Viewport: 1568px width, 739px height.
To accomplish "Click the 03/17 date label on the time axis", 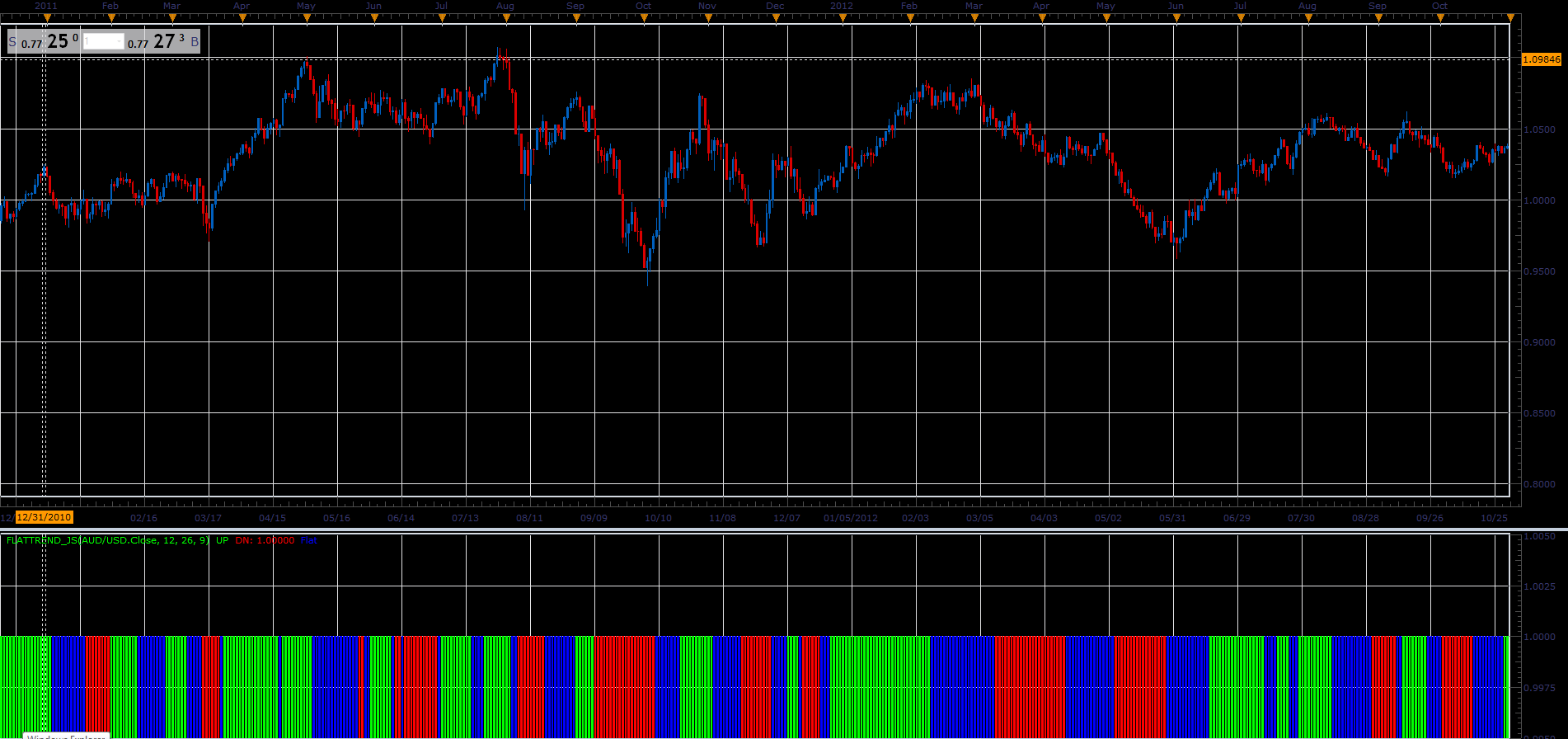I will (208, 518).
